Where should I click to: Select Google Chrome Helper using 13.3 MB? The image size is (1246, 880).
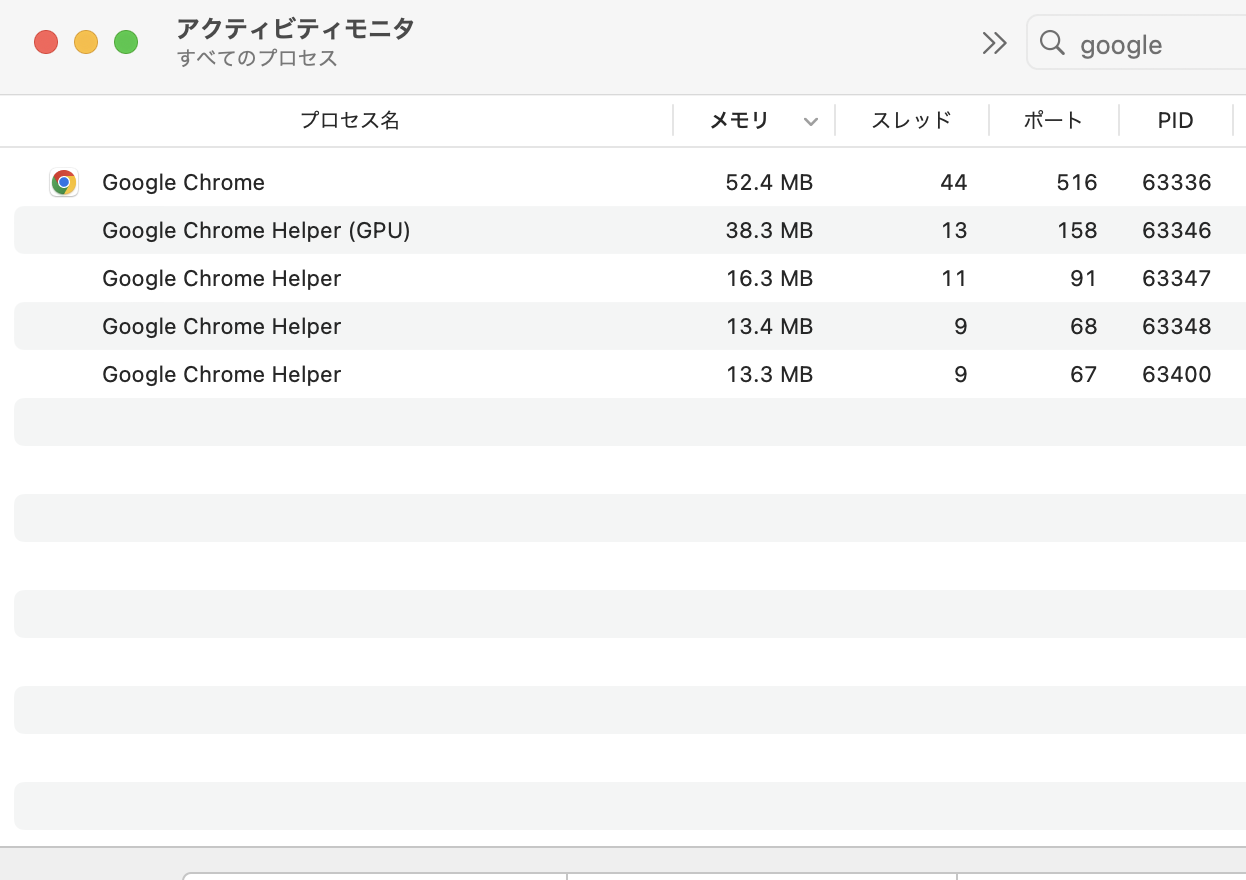pos(630,374)
